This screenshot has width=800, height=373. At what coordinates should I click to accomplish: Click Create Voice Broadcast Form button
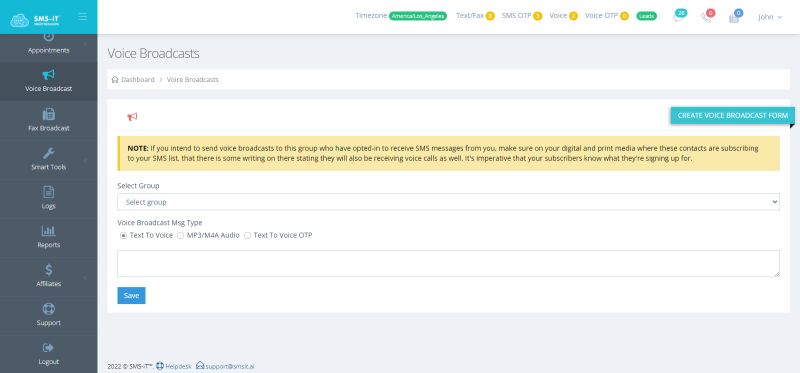[x=732, y=116]
